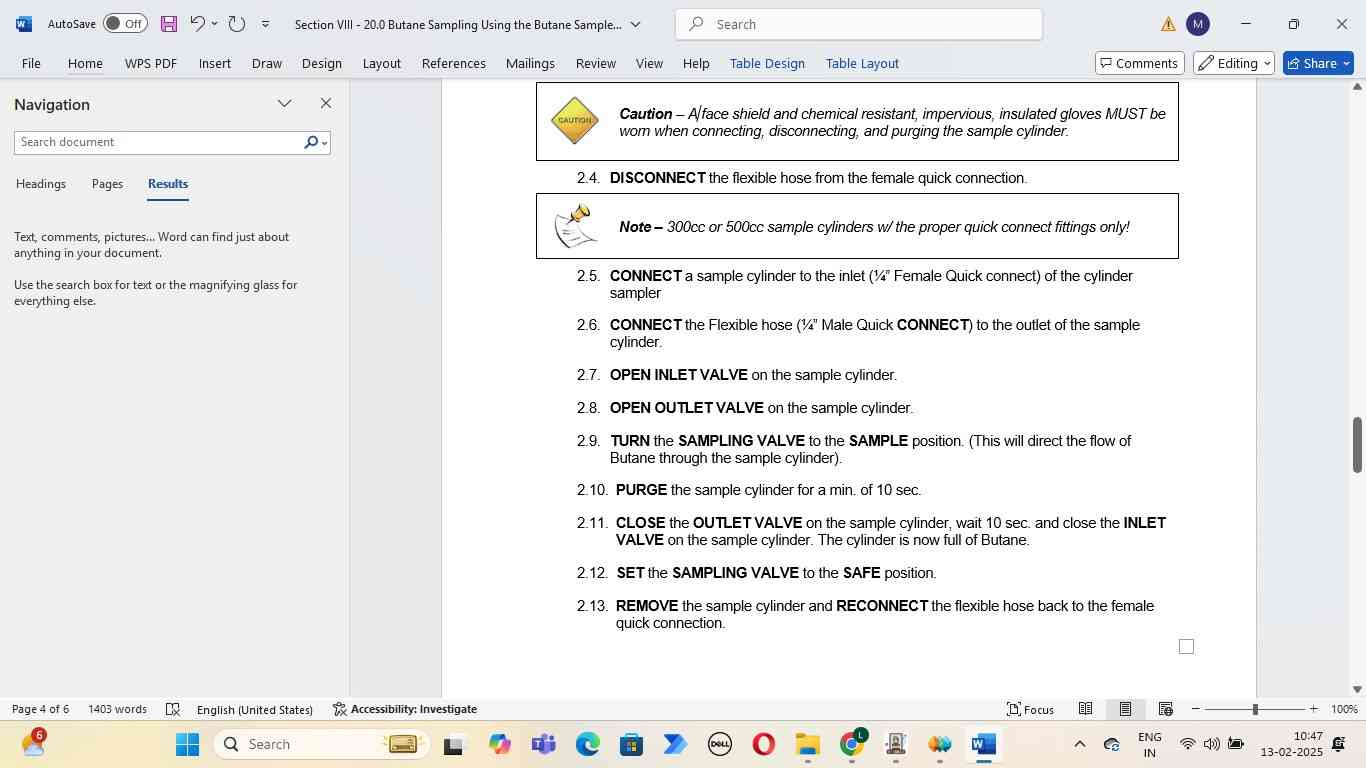Click the zoom slider handle
1366x768 pixels.
(x=1255, y=709)
